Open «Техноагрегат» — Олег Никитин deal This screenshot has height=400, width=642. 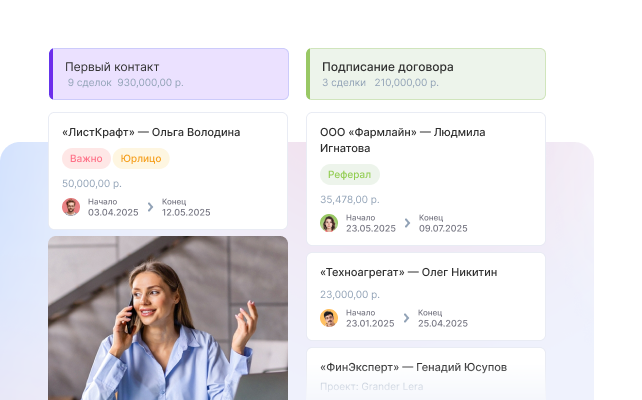click(x=426, y=296)
